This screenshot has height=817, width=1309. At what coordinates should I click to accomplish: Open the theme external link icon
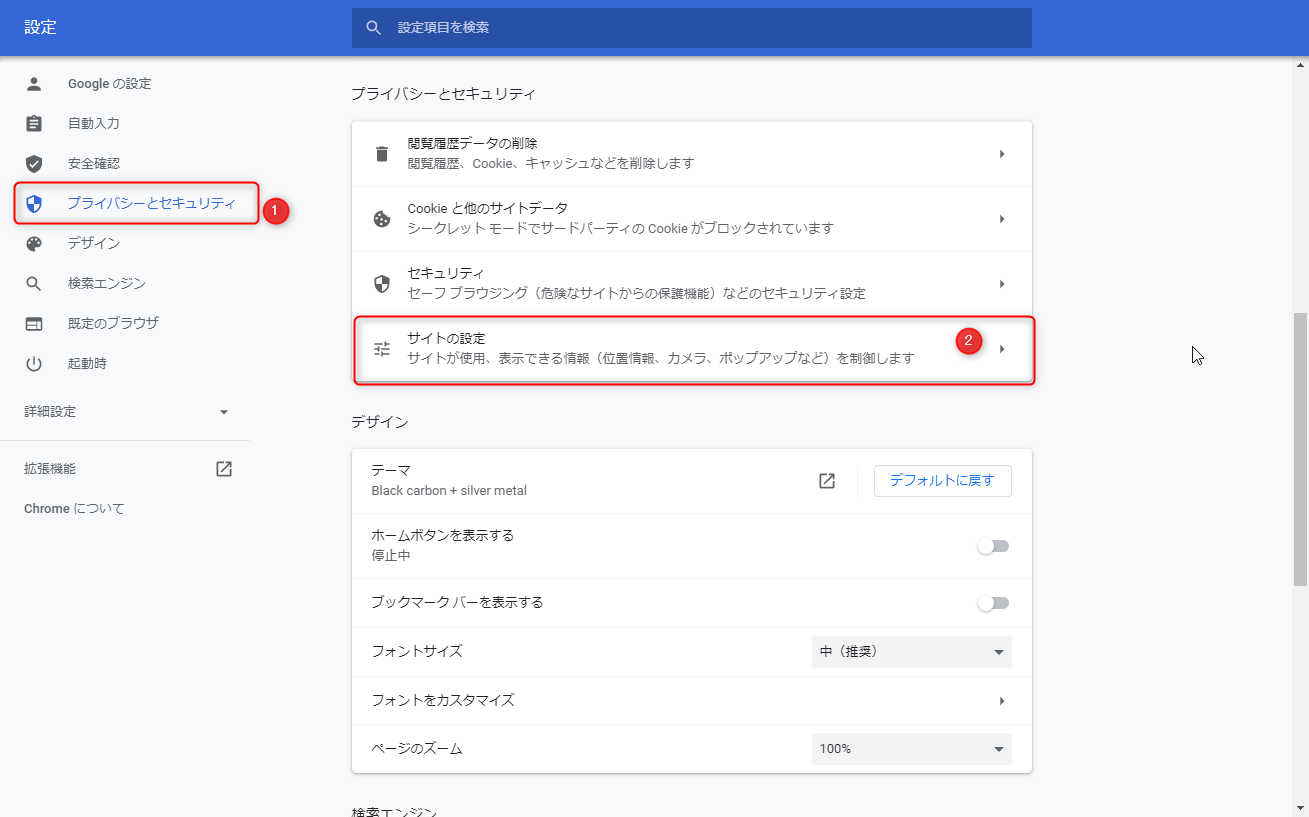827,481
